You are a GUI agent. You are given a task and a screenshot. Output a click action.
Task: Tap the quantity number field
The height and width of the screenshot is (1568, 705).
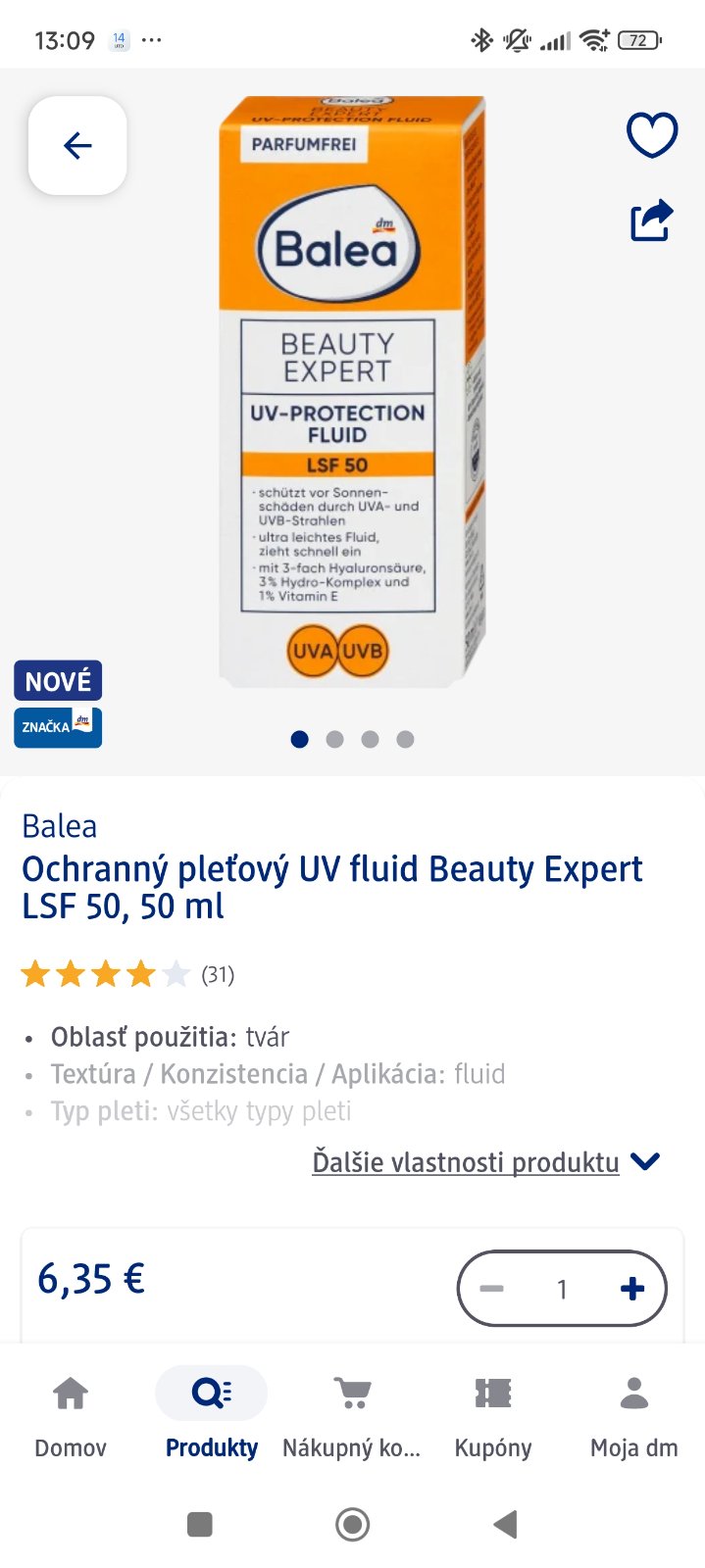(x=562, y=1289)
